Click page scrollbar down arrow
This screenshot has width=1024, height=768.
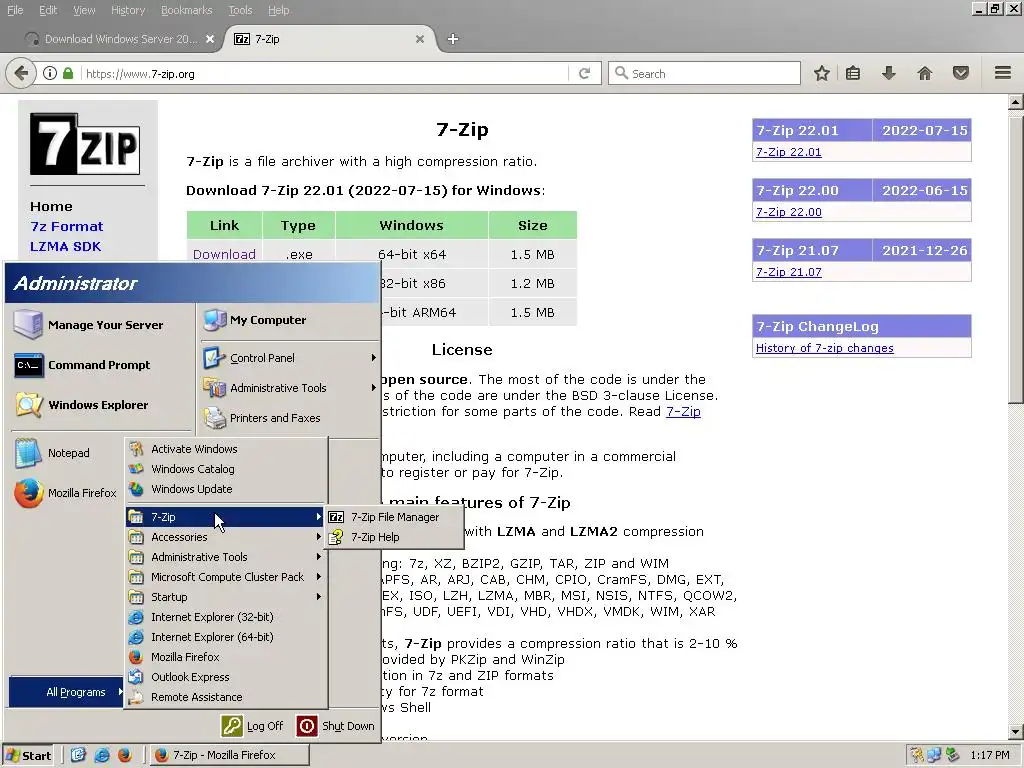click(x=1016, y=731)
